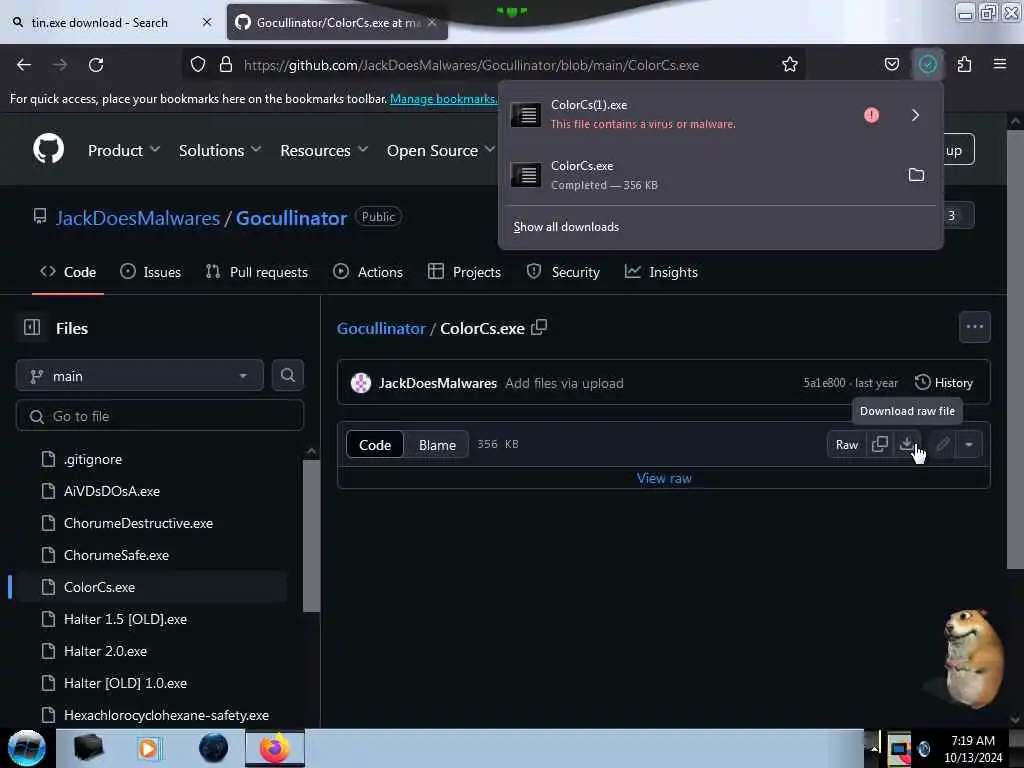Open the extensions puzzle icon

[x=964, y=65]
